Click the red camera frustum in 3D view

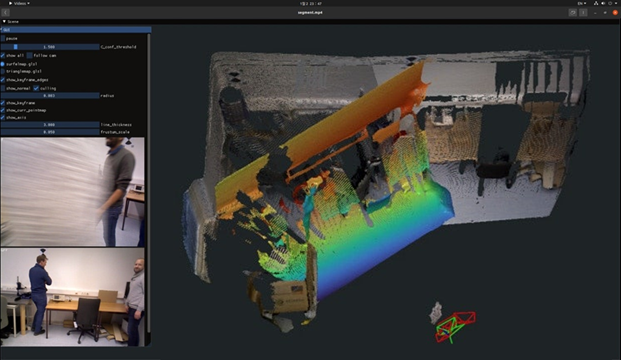(465, 319)
